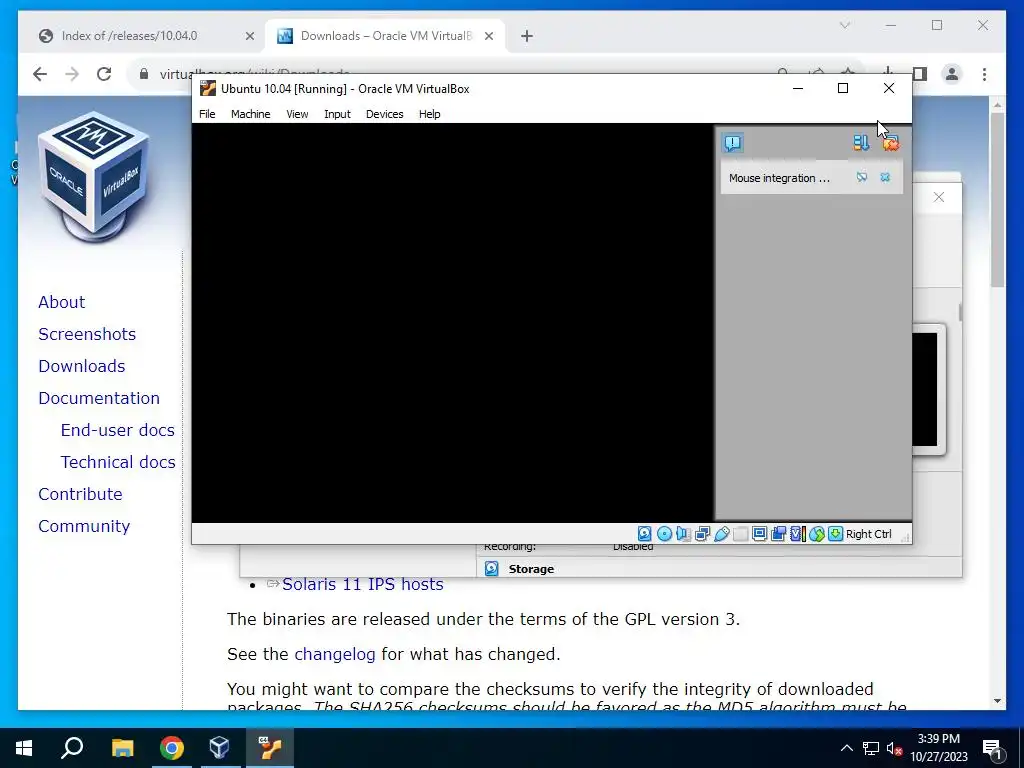Open the Screenshots link

tap(87, 334)
